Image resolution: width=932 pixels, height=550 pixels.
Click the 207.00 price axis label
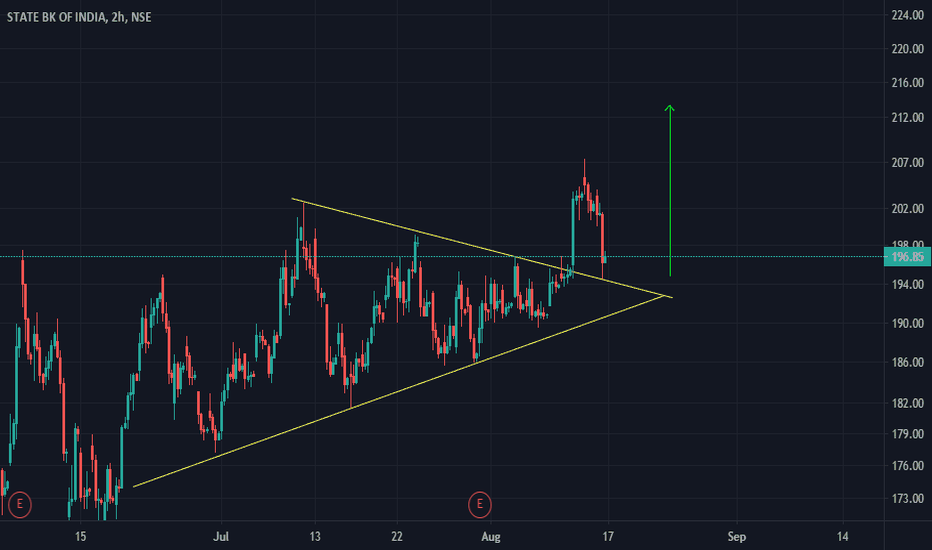908,162
